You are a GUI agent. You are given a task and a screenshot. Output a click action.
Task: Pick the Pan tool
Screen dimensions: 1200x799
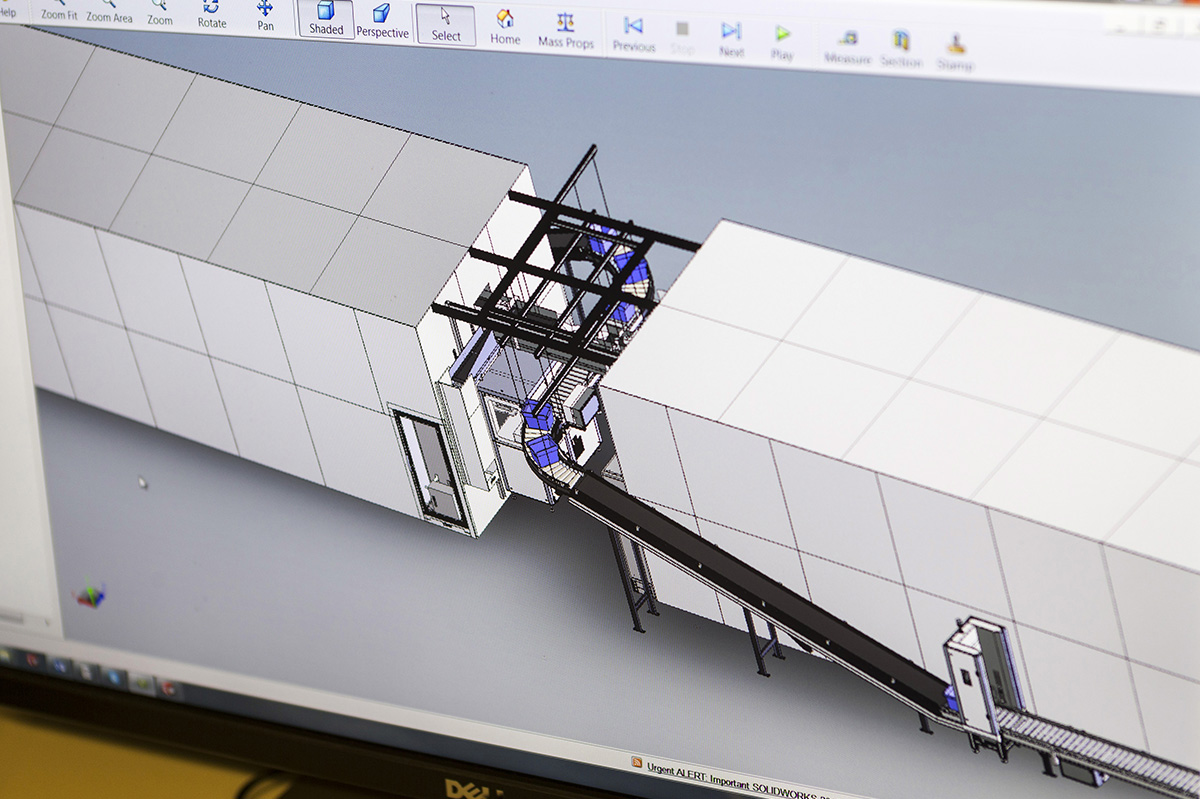[x=265, y=17]
